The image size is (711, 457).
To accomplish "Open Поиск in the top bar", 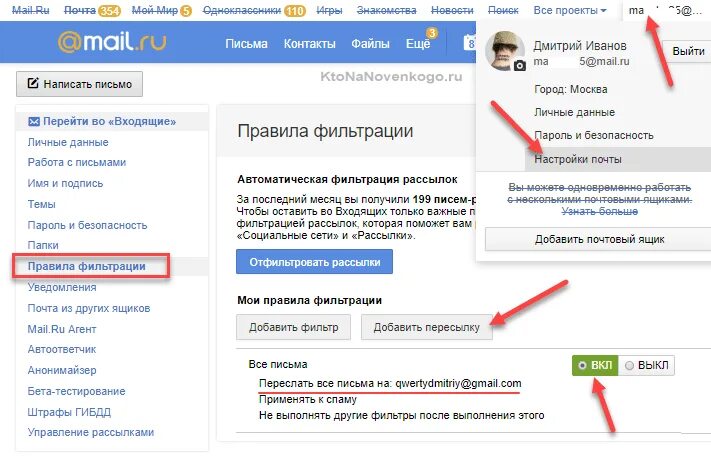I will 503,10.
